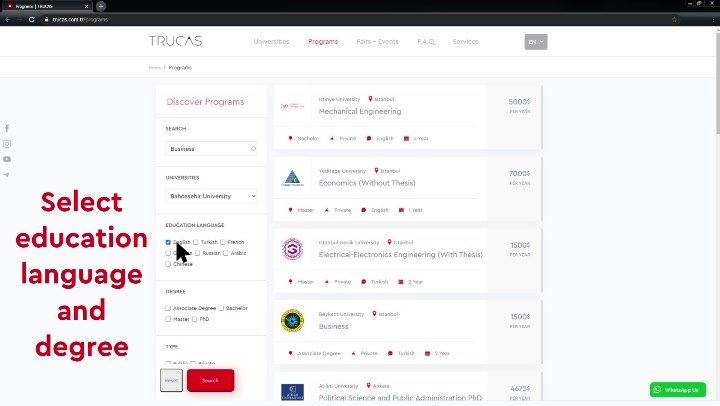Screen dimensions: 720x406
Task: Click the TRUCAS site logo
Action: pos(175,41)
